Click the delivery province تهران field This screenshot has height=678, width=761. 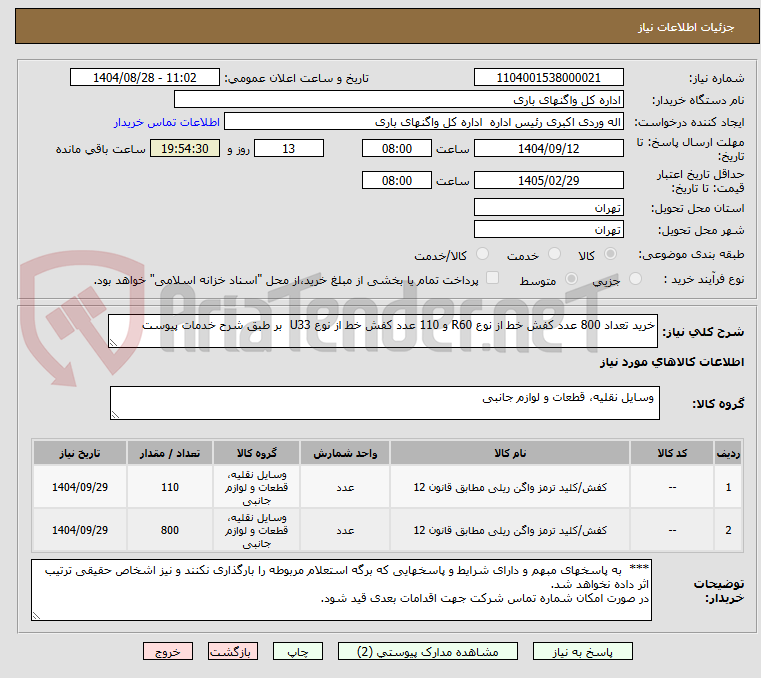point(548,207)
